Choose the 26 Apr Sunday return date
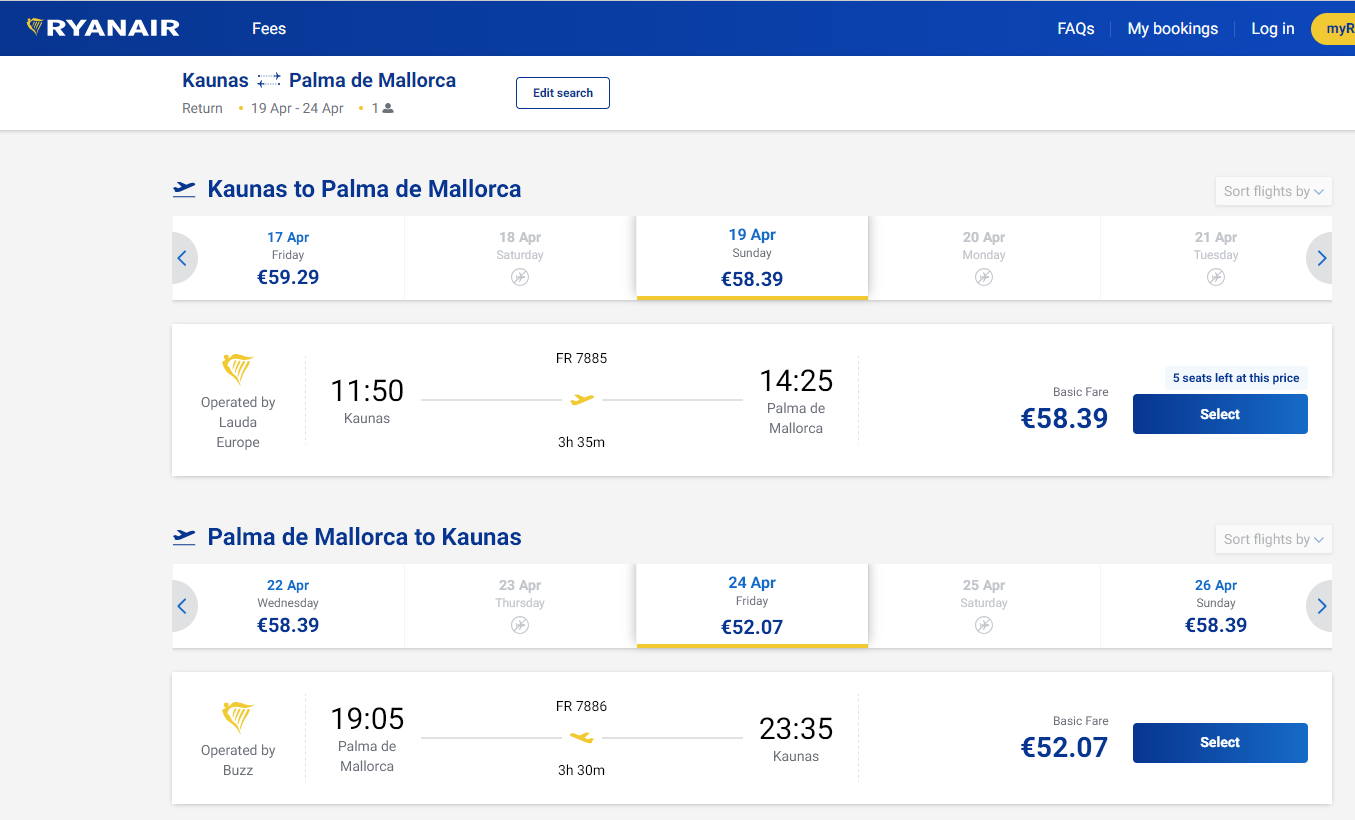 tap(1216, 605)
